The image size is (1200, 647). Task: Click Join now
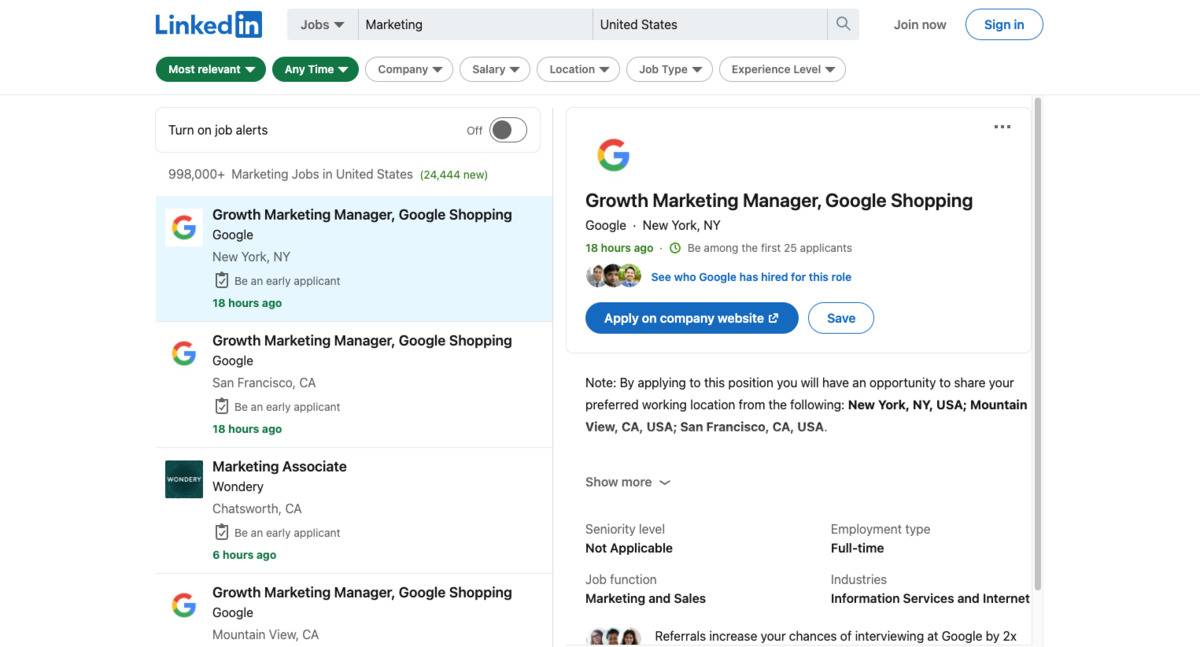pyautogui.click(x=920, y=25)
